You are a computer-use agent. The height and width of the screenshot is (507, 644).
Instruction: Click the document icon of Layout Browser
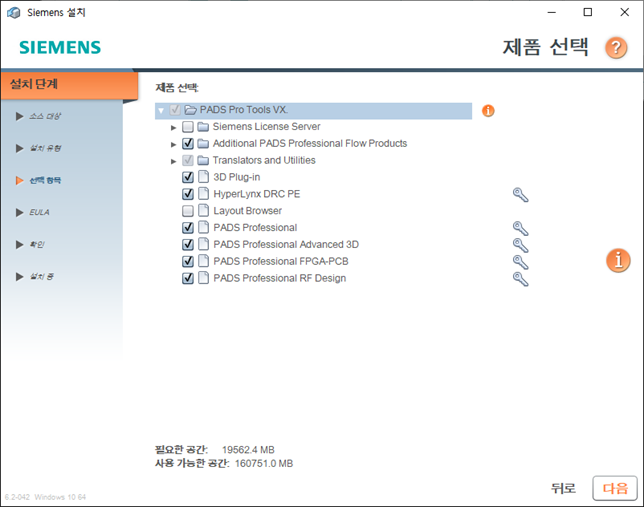203,210
